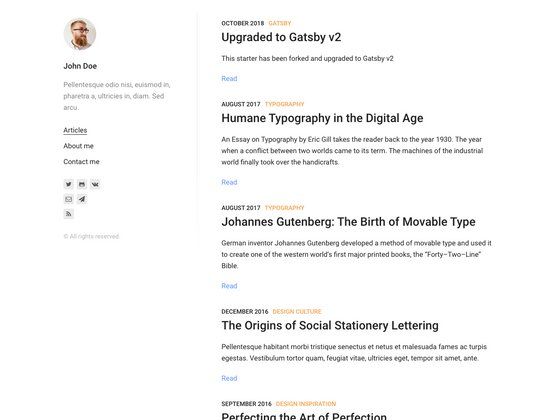
Task: Click the email envelope icon
Action: pyautogui.click(x=68, y=199)
